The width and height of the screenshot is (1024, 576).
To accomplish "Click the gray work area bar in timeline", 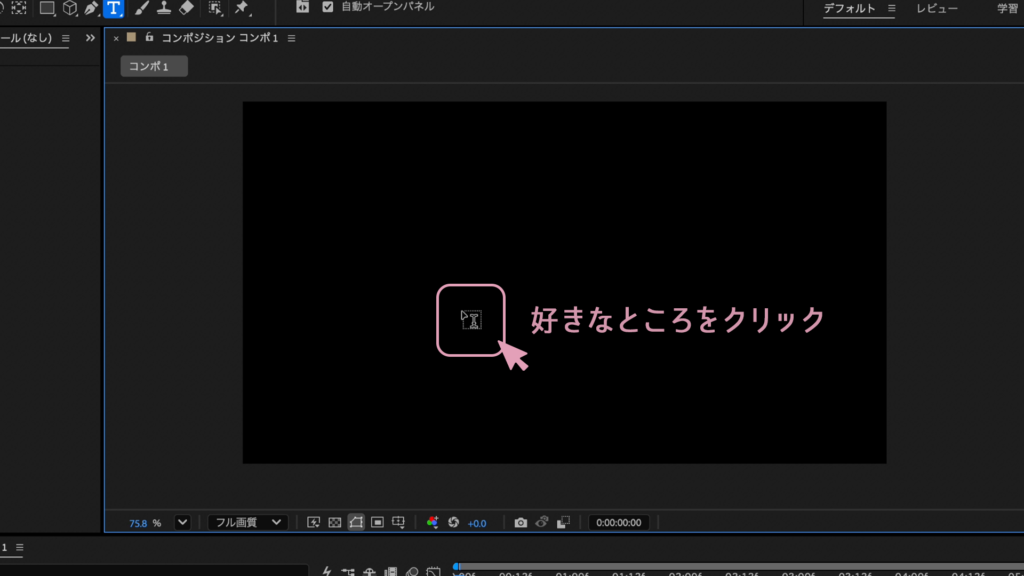I will pyautogui.click(x=740, y=567).
